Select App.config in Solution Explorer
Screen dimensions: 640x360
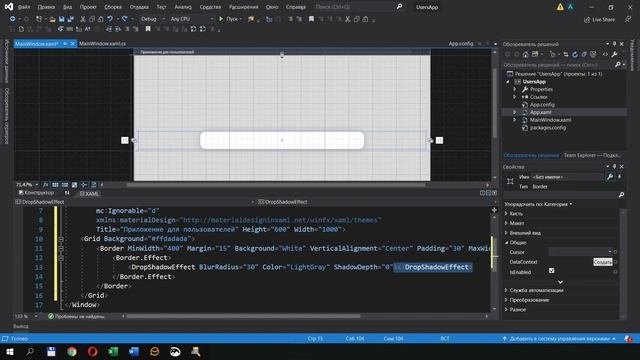(x=542, y=105)
